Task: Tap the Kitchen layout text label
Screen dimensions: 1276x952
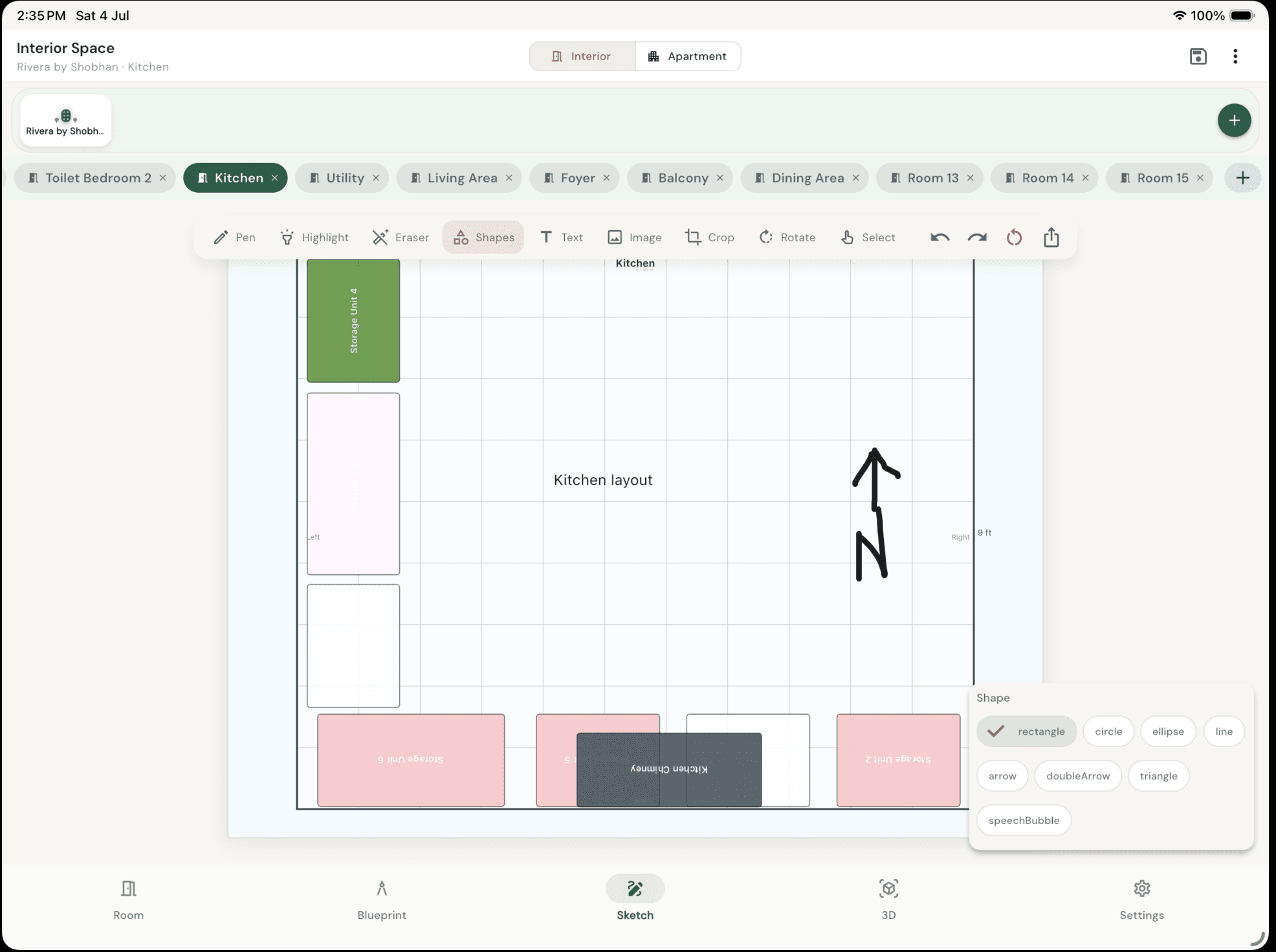Action: tap(603, 480)
